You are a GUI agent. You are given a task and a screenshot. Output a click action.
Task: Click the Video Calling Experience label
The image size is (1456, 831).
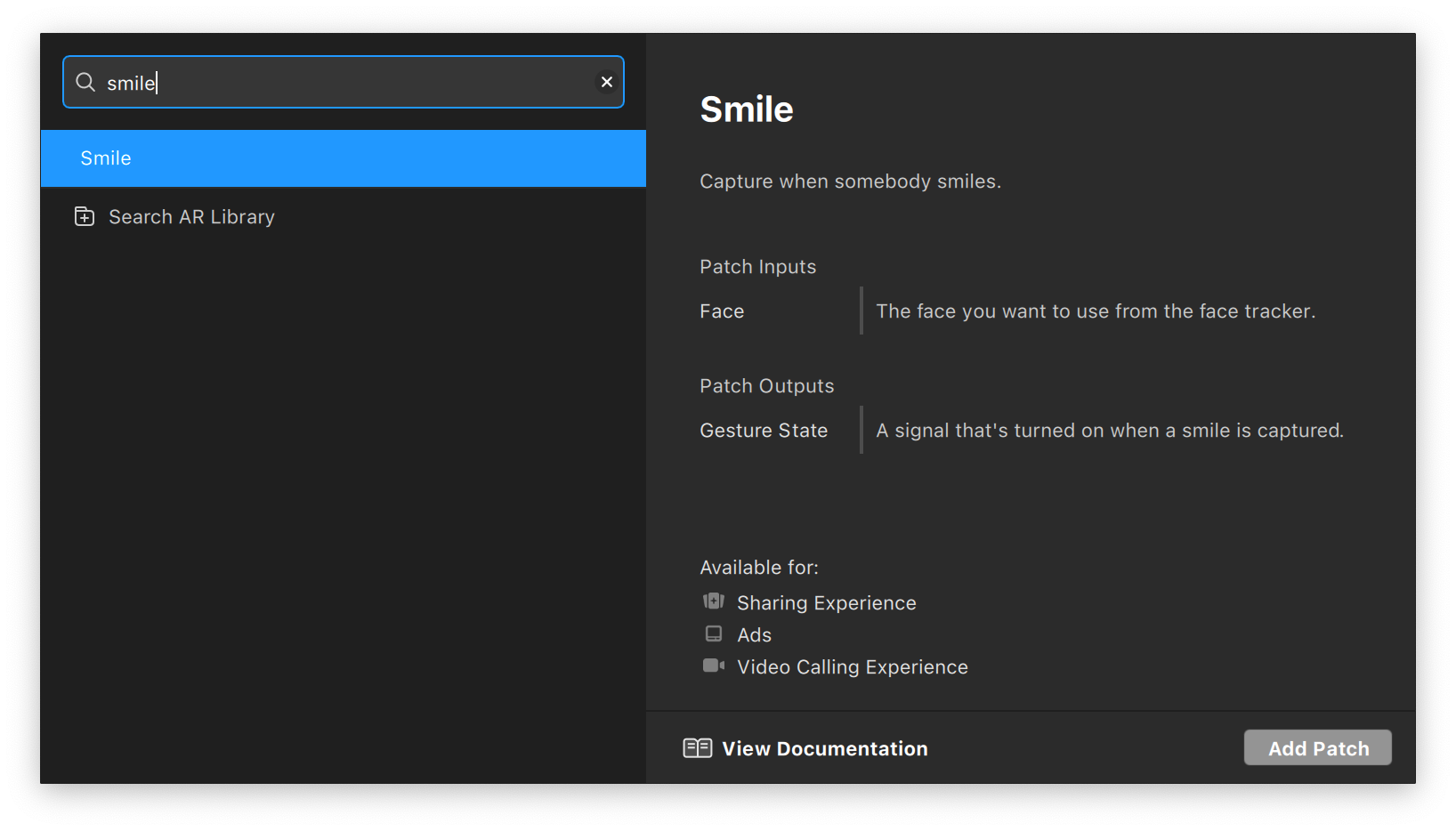pyautogui.click(x=852, y=667)
